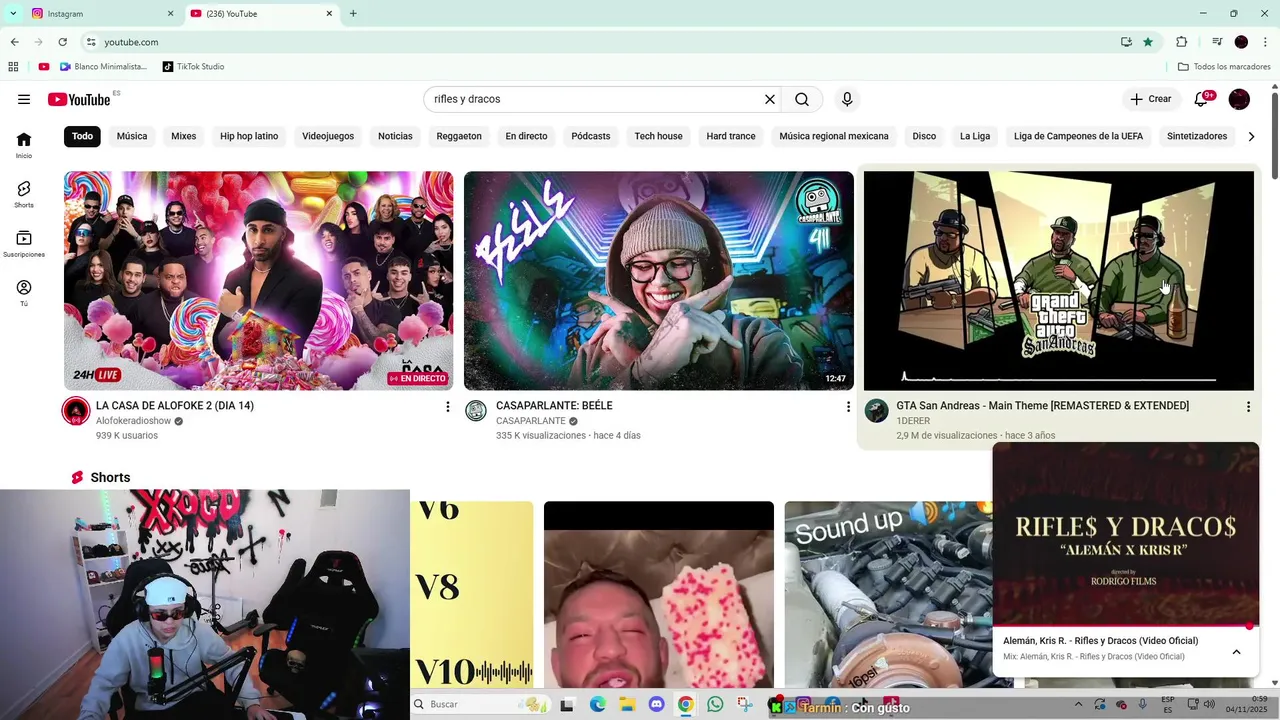Open the TikTok Studio bookmark
Image resolution: width=1280 pixels, height=720 pixels.
pyautogui.click(x=193, y=67)
